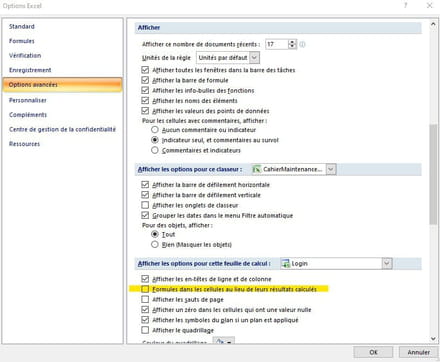The height and width of the screenshot is (362, 440).
Task: Toggle Afficher les valeurs des points de données
Action: [x=145, y=111]
